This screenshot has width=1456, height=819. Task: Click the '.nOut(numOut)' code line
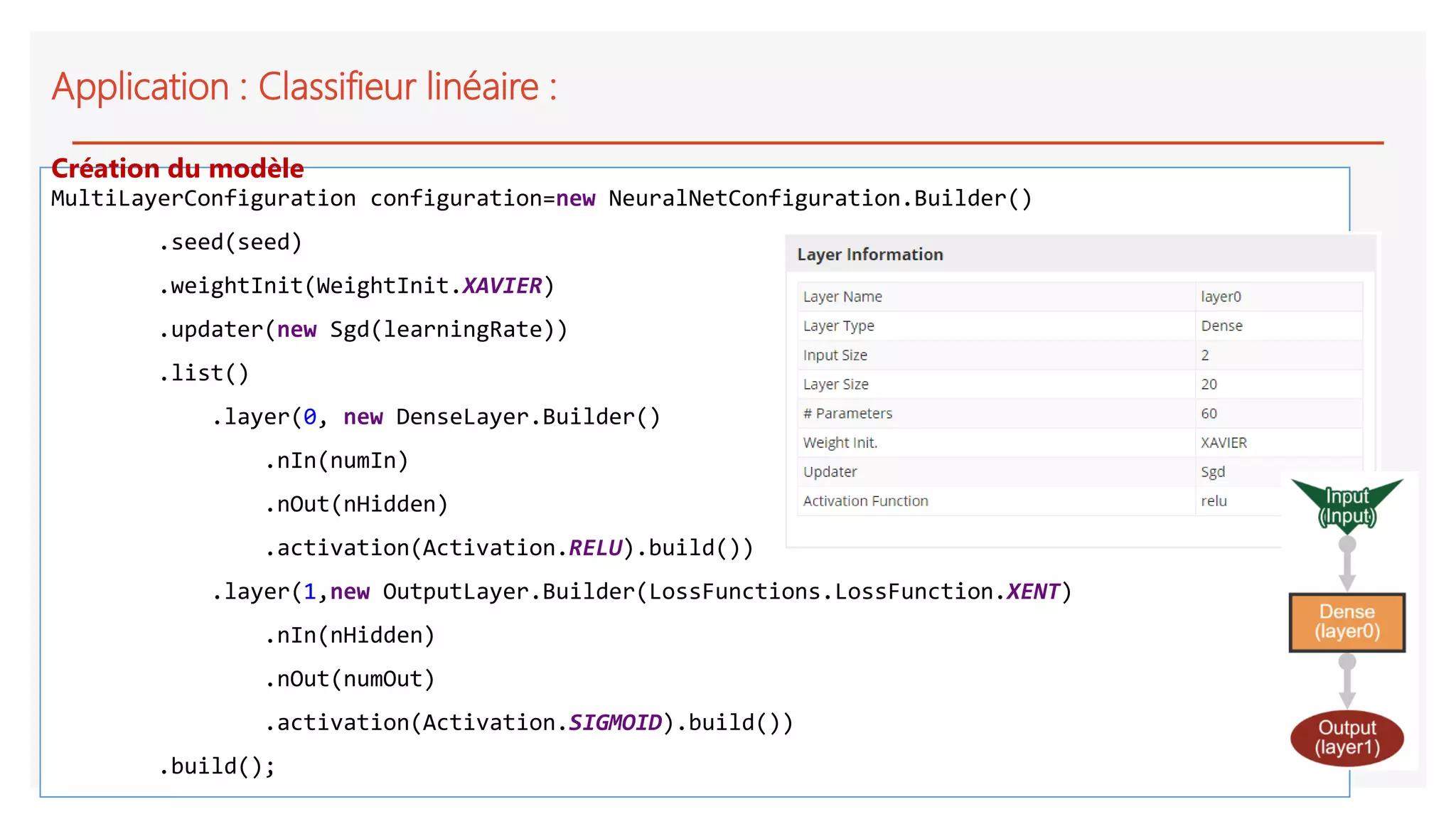(x=350, y=679)
